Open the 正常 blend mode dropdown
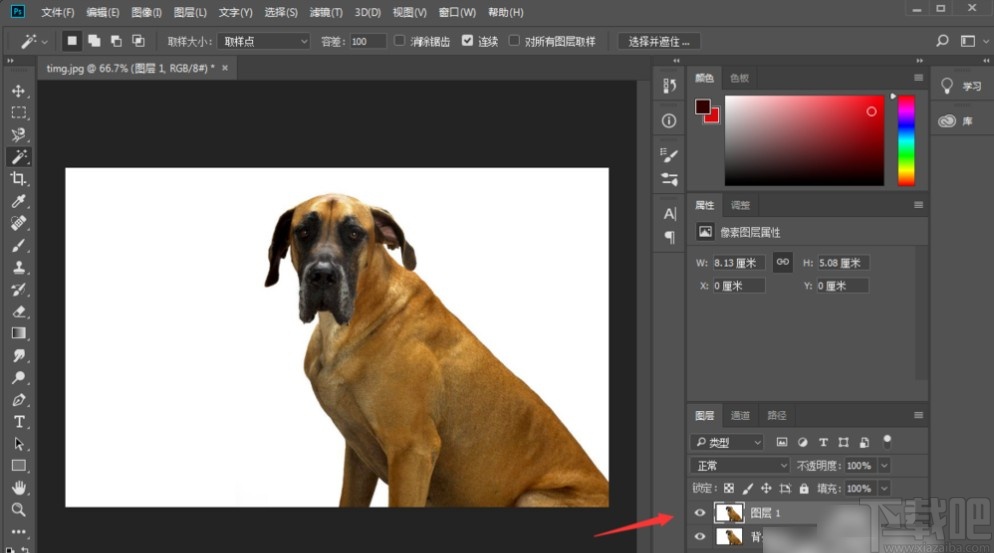The image size is (994, 553). pos(741,466)
